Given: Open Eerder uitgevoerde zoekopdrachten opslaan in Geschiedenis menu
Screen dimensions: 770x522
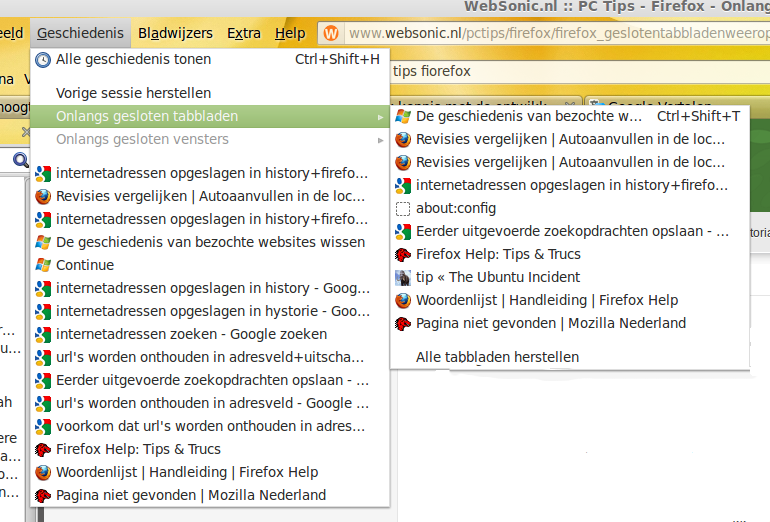Looking at the screenshot, I should click(x=210, y=380).
